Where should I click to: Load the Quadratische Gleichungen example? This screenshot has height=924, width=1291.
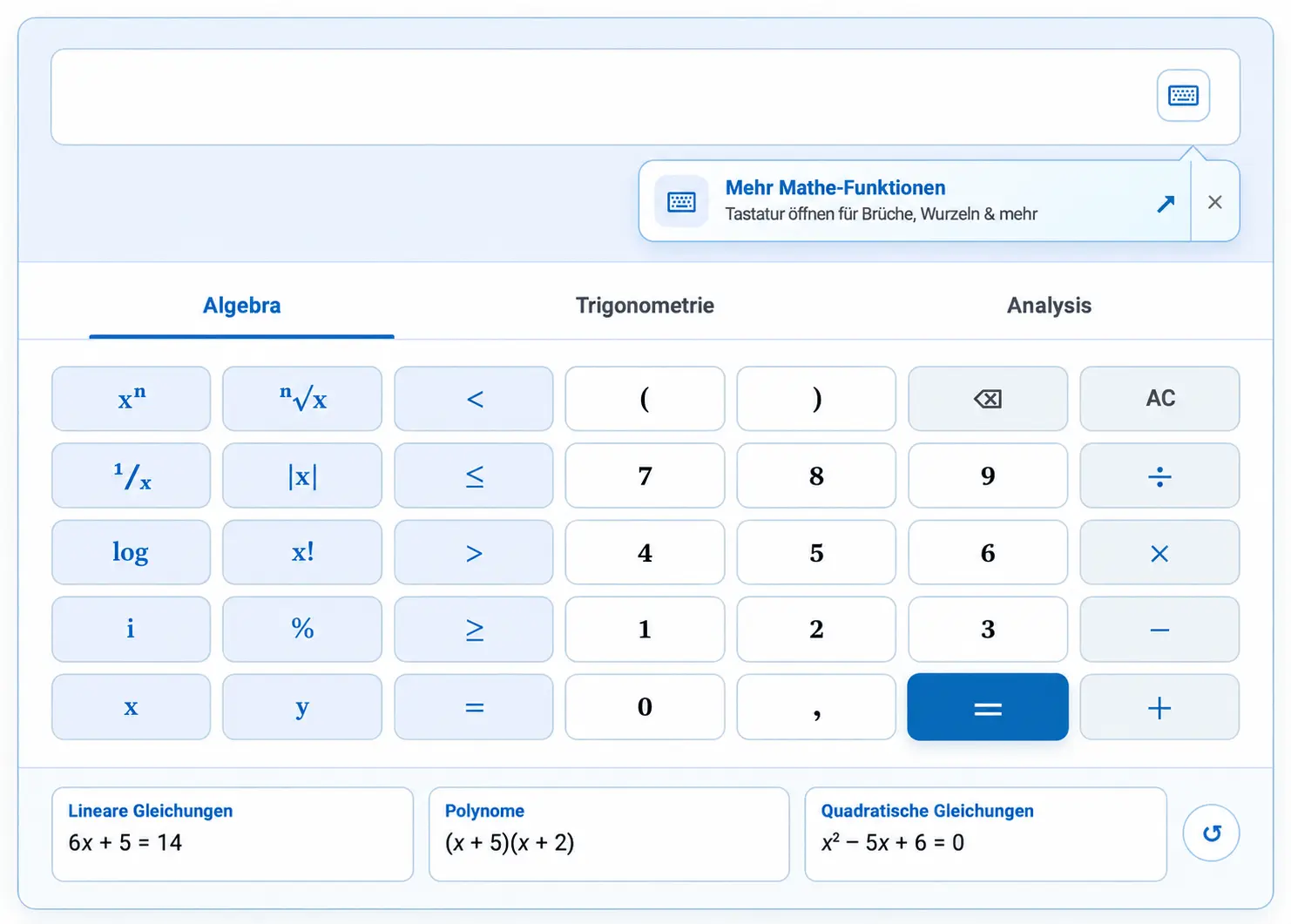[x=985, y=834]
